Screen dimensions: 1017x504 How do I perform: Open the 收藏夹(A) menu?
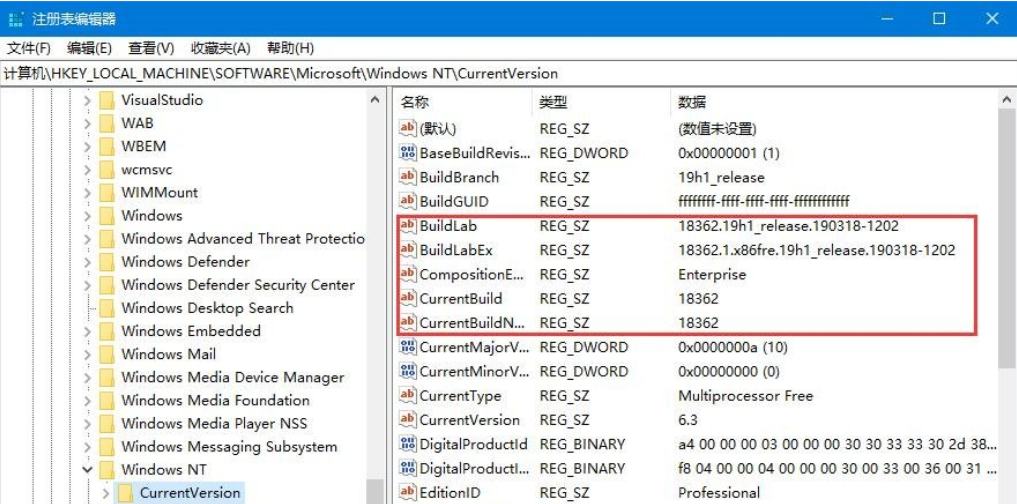click(x=221, y=48)
